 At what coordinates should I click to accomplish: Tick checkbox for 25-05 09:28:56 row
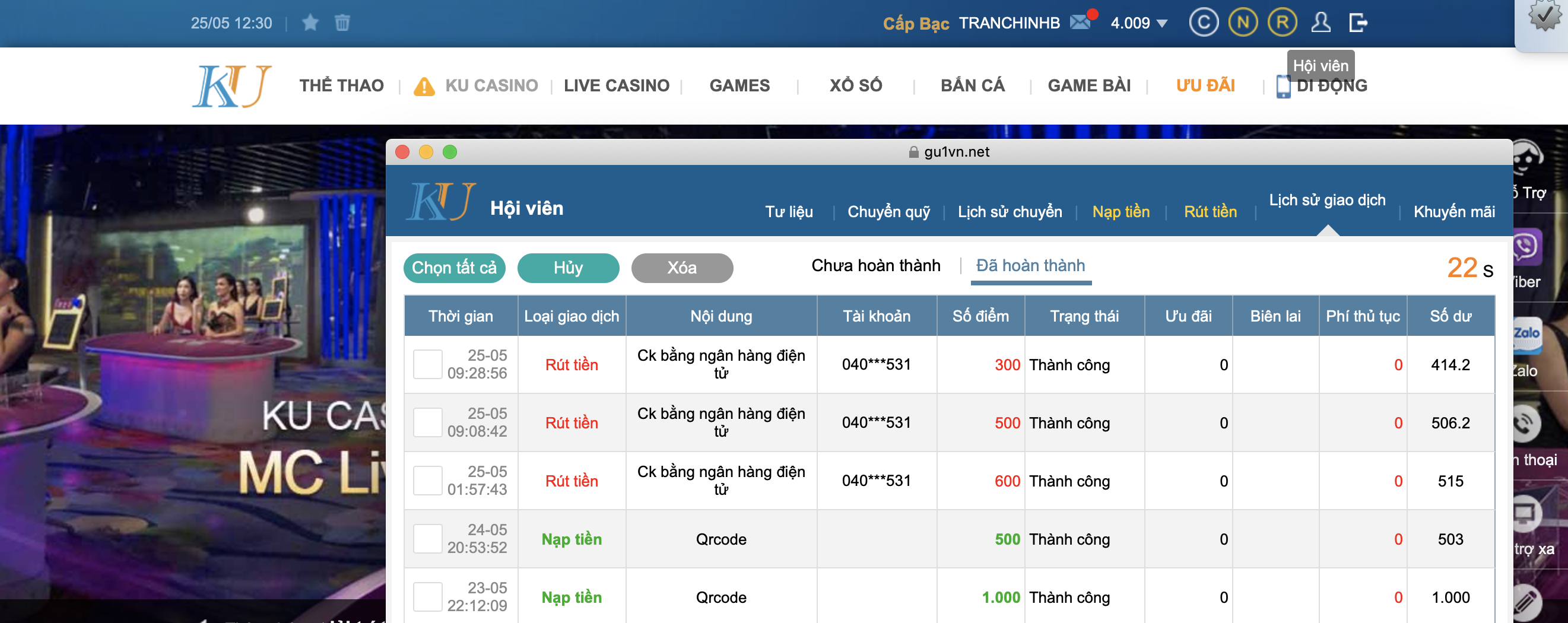(427, 364)
